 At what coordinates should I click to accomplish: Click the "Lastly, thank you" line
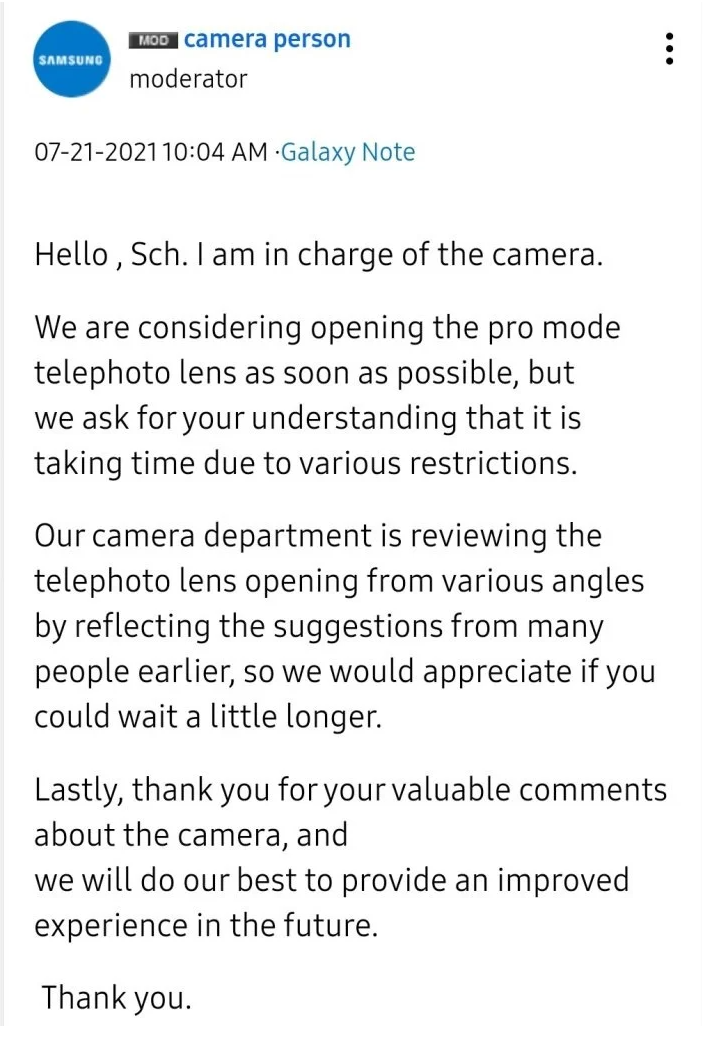[x=350, y=790]
